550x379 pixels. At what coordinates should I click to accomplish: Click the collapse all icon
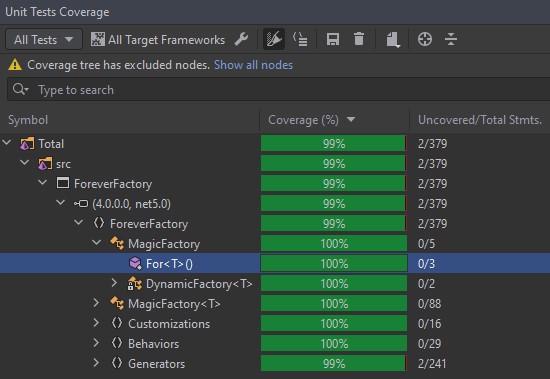(451, 39)
